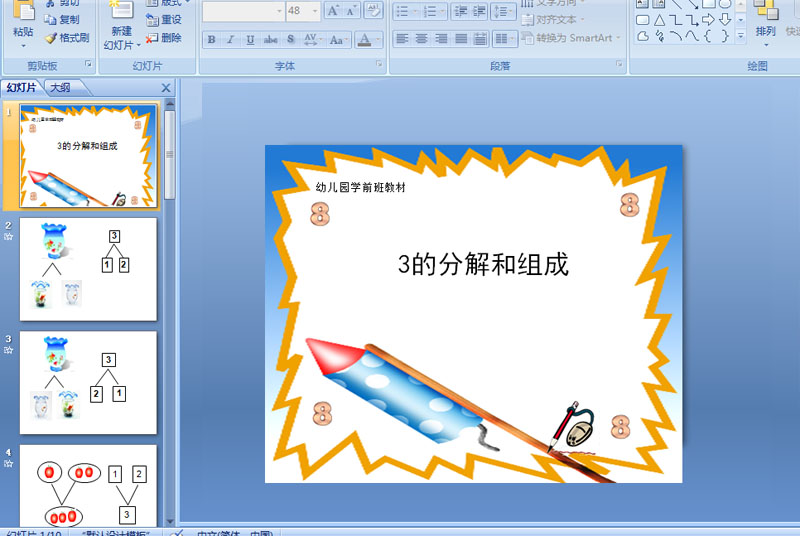800x536 pixels.
Task: Toggle strikethrough abc formatting
Action: tap(270, 39)
